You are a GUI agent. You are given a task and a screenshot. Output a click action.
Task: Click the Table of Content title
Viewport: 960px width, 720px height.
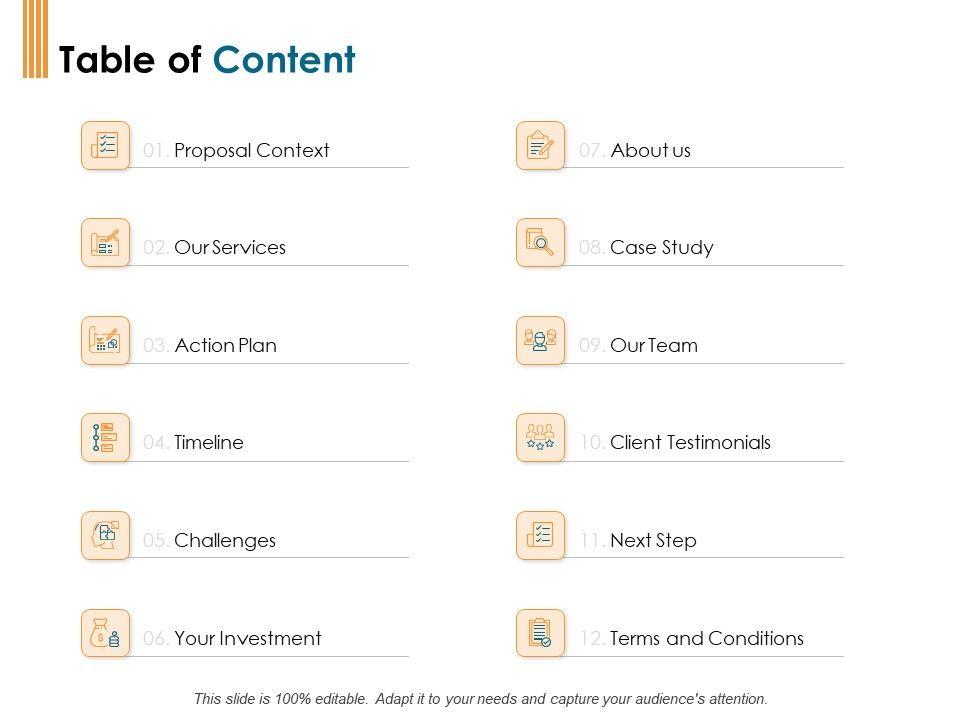[207, 60]
